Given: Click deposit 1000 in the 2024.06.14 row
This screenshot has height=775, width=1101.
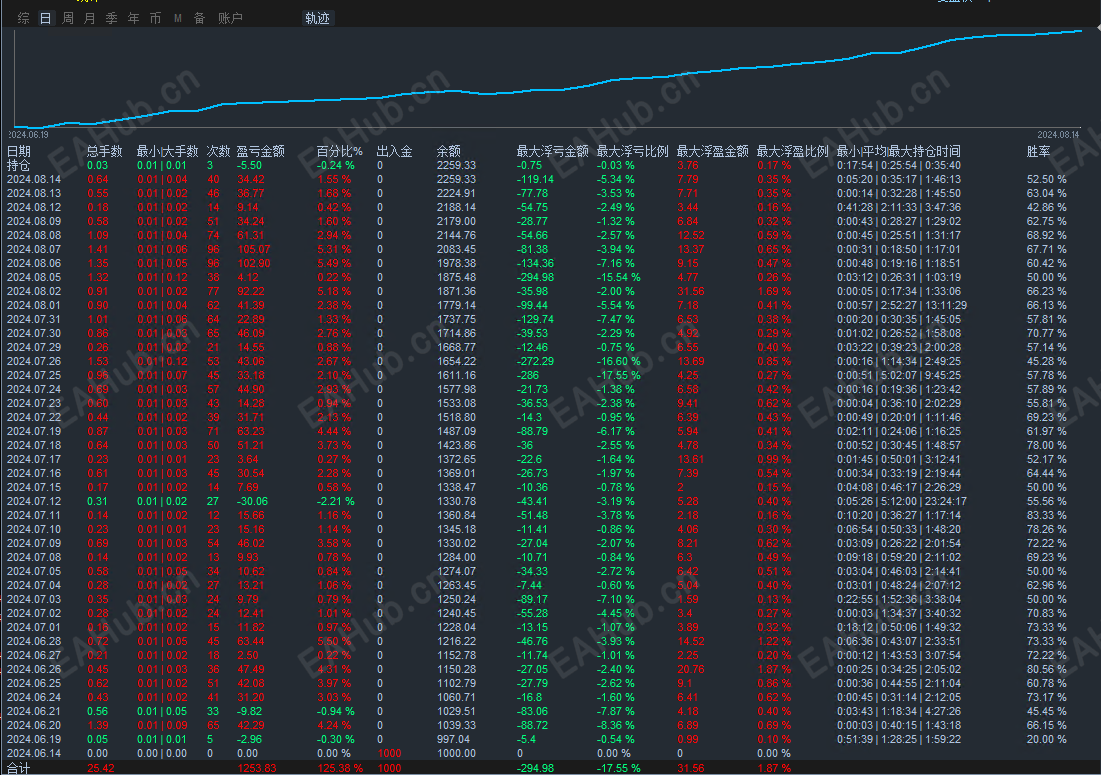Looking at the screenshot, I should click(390, 753).
